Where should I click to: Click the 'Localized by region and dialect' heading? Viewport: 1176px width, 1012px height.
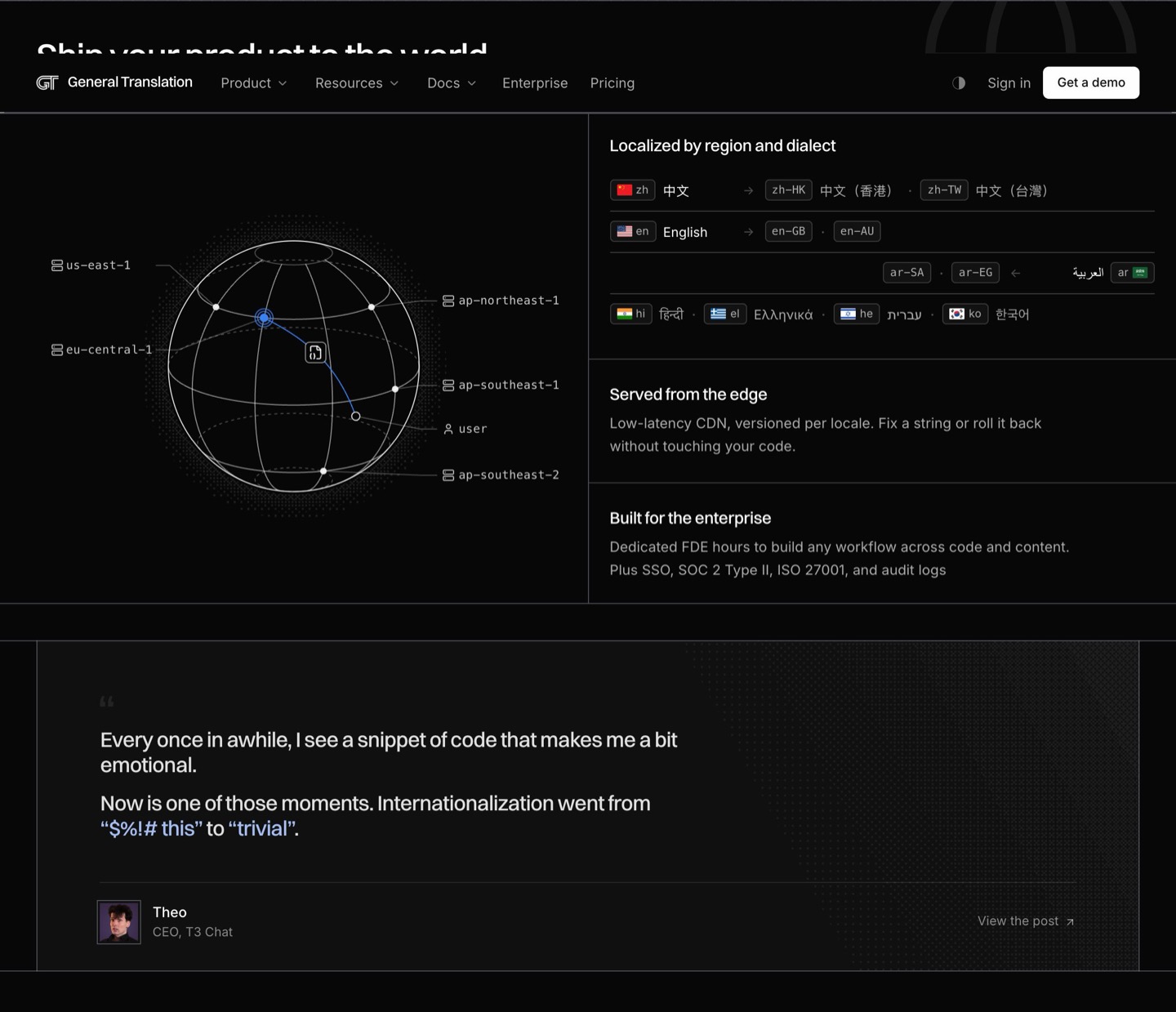coord(722,145)
